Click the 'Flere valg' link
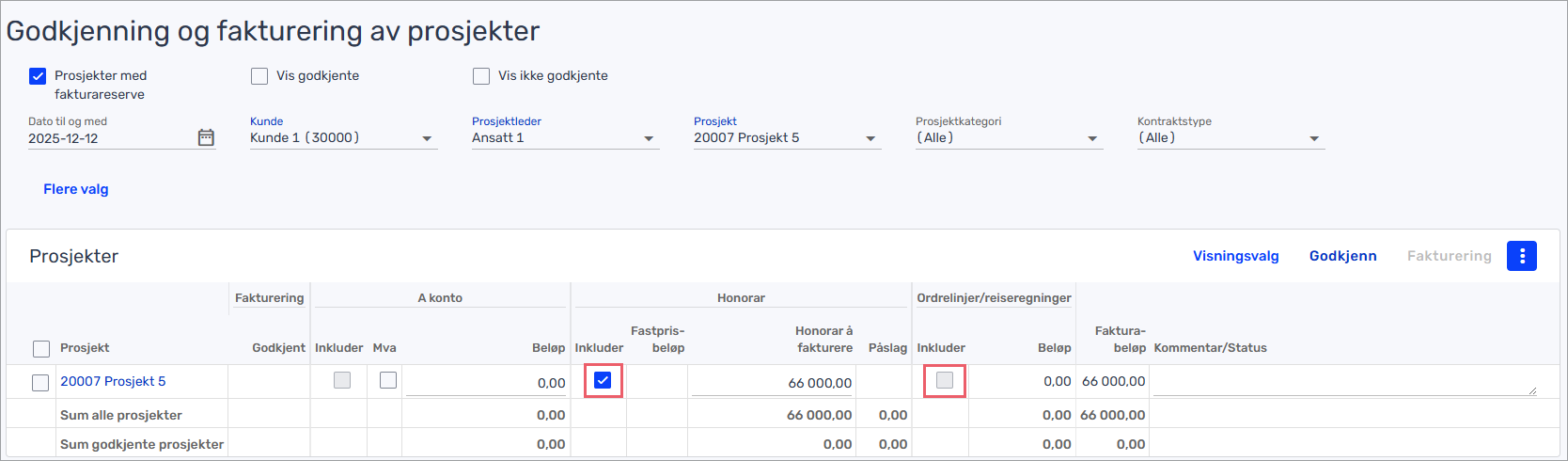Viewport: 1568px width, 461px height. [76, 189]
